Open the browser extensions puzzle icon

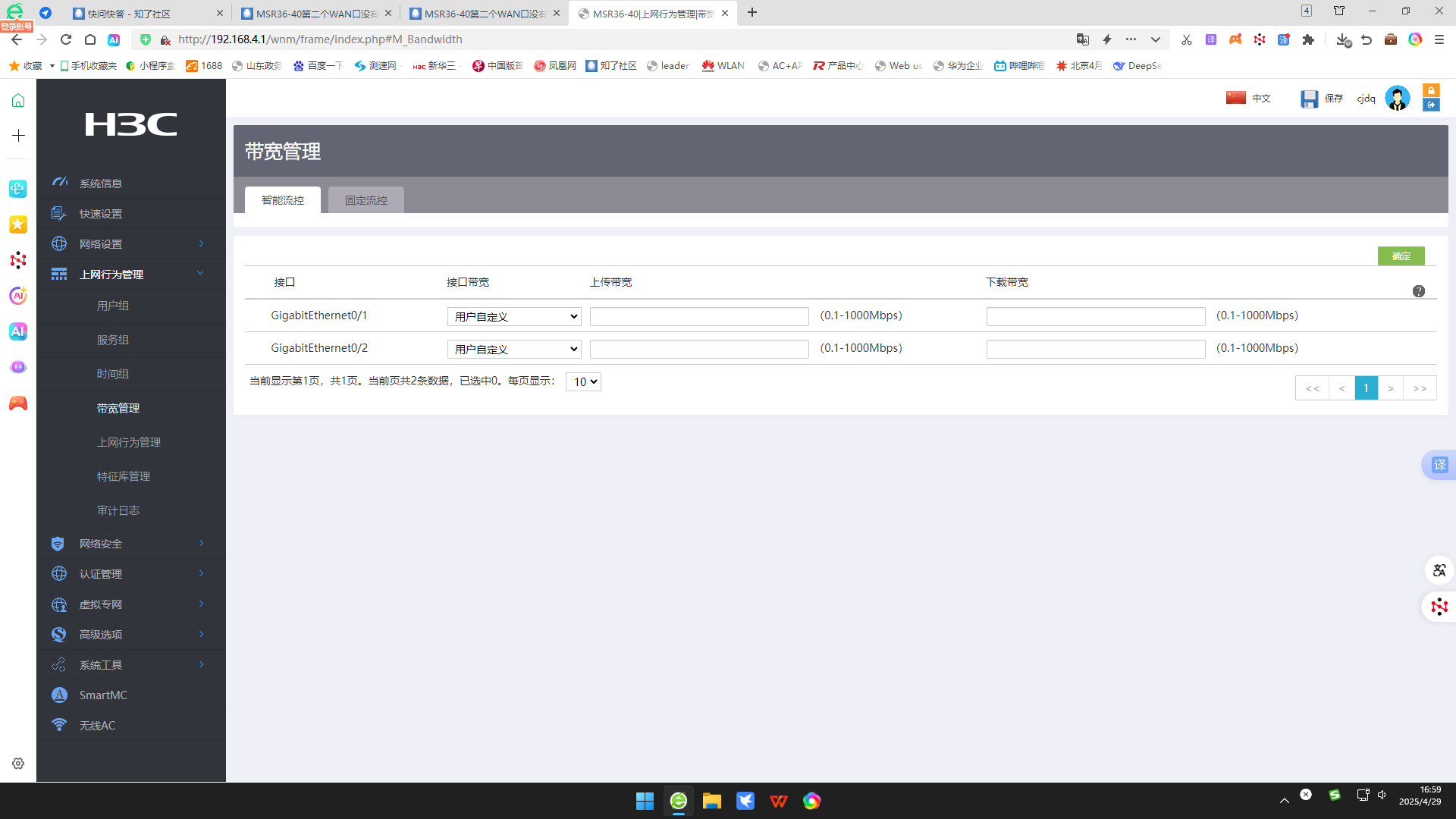point(1308,39)
